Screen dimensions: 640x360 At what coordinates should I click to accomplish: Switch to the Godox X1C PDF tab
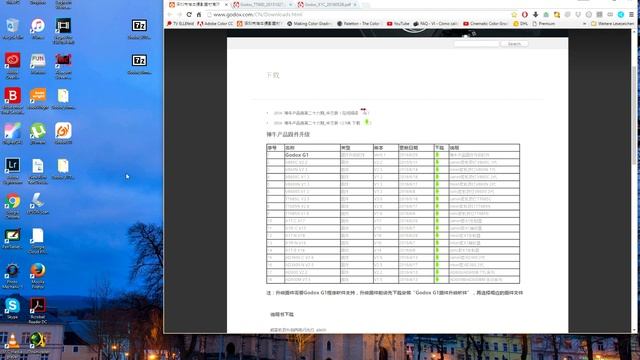point(327,4)
